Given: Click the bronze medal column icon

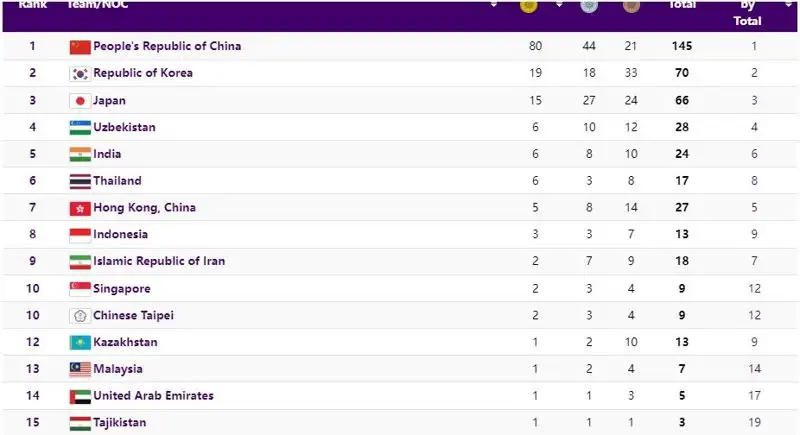Looking at the screenshot, I should [x=630, y=6].
